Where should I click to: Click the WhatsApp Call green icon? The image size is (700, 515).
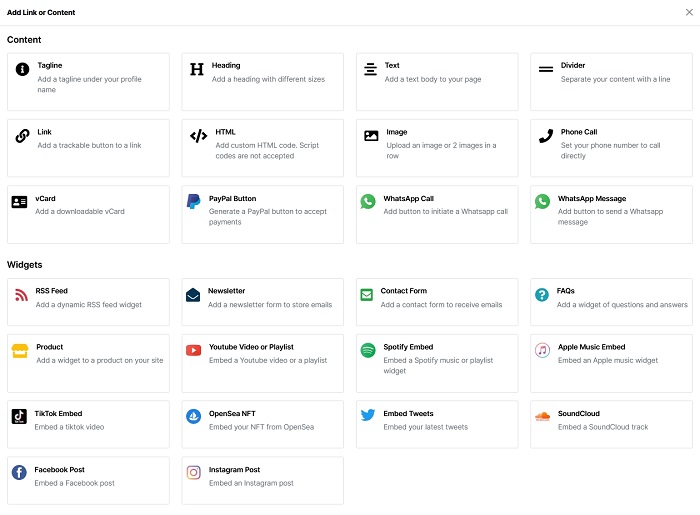[368, 202]
